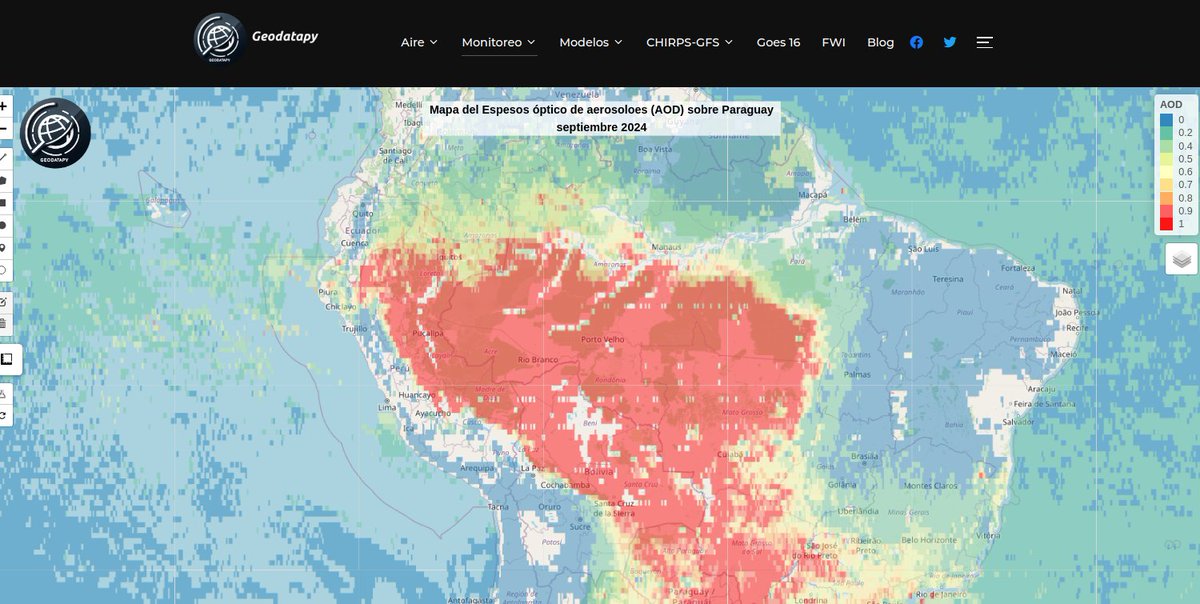
Task: Expand the Aire dropdown menu
Action: click(419, 42)
